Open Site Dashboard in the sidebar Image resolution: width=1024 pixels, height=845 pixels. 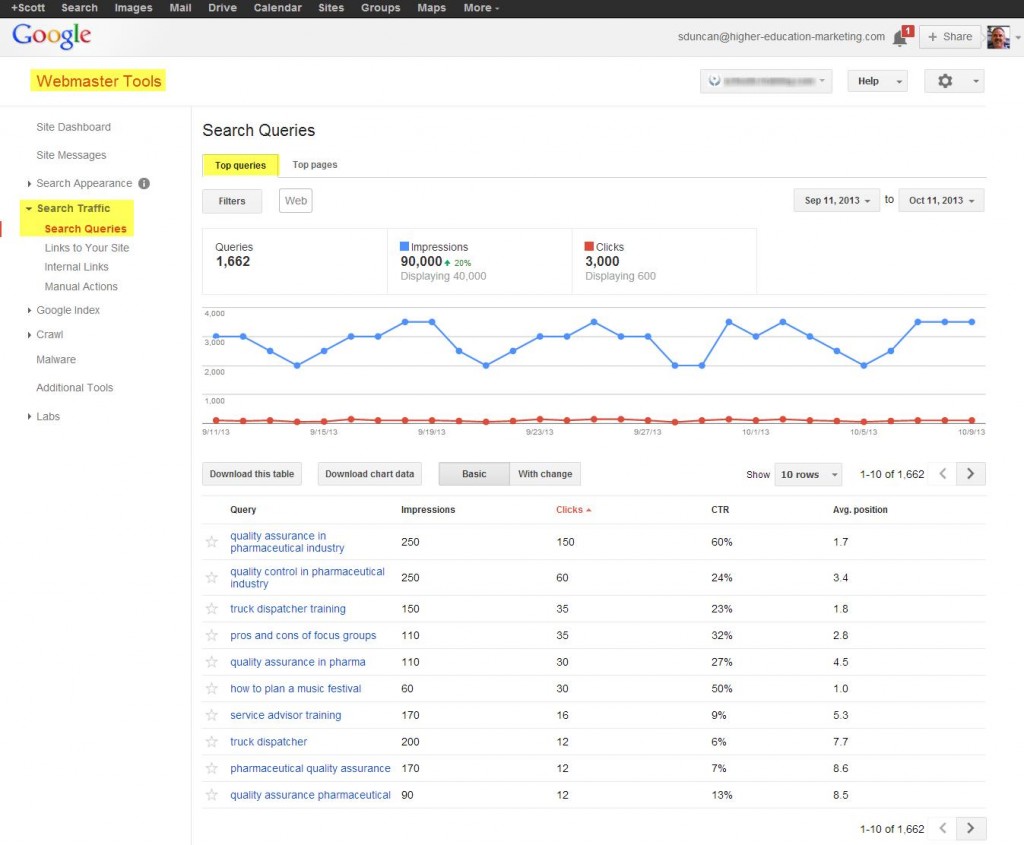[74, 127]
